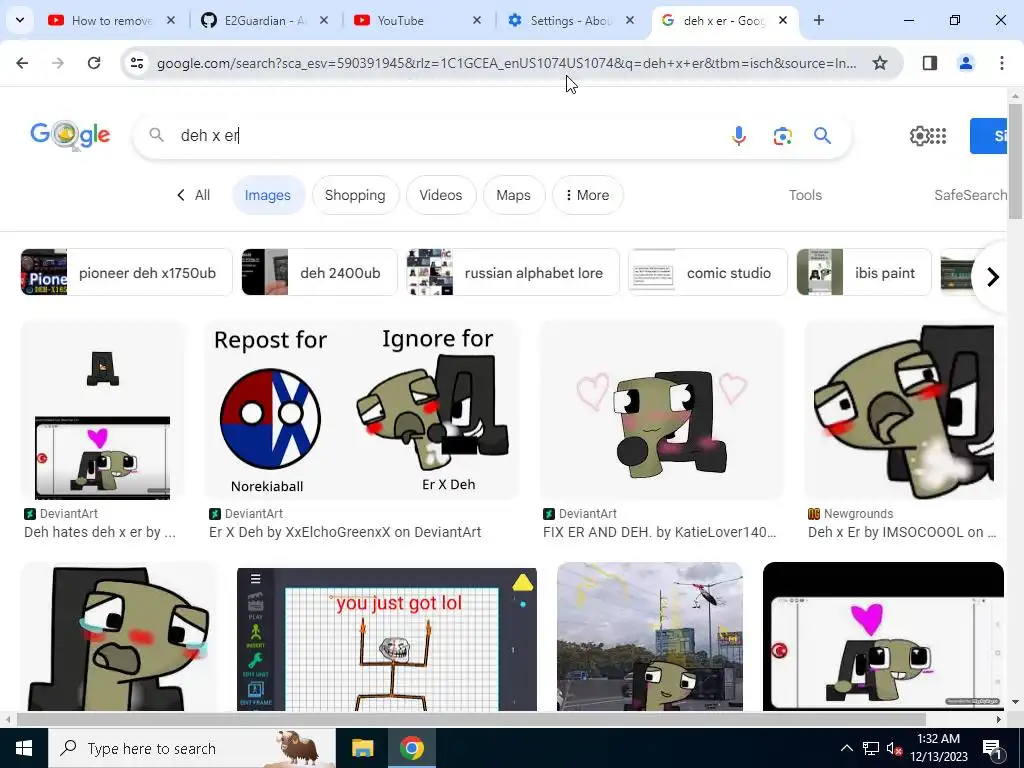The image size is (1024, 768).
Task: Open 'Er X Deh by XxElchoGreenxX' link
Action: point(345,532)
